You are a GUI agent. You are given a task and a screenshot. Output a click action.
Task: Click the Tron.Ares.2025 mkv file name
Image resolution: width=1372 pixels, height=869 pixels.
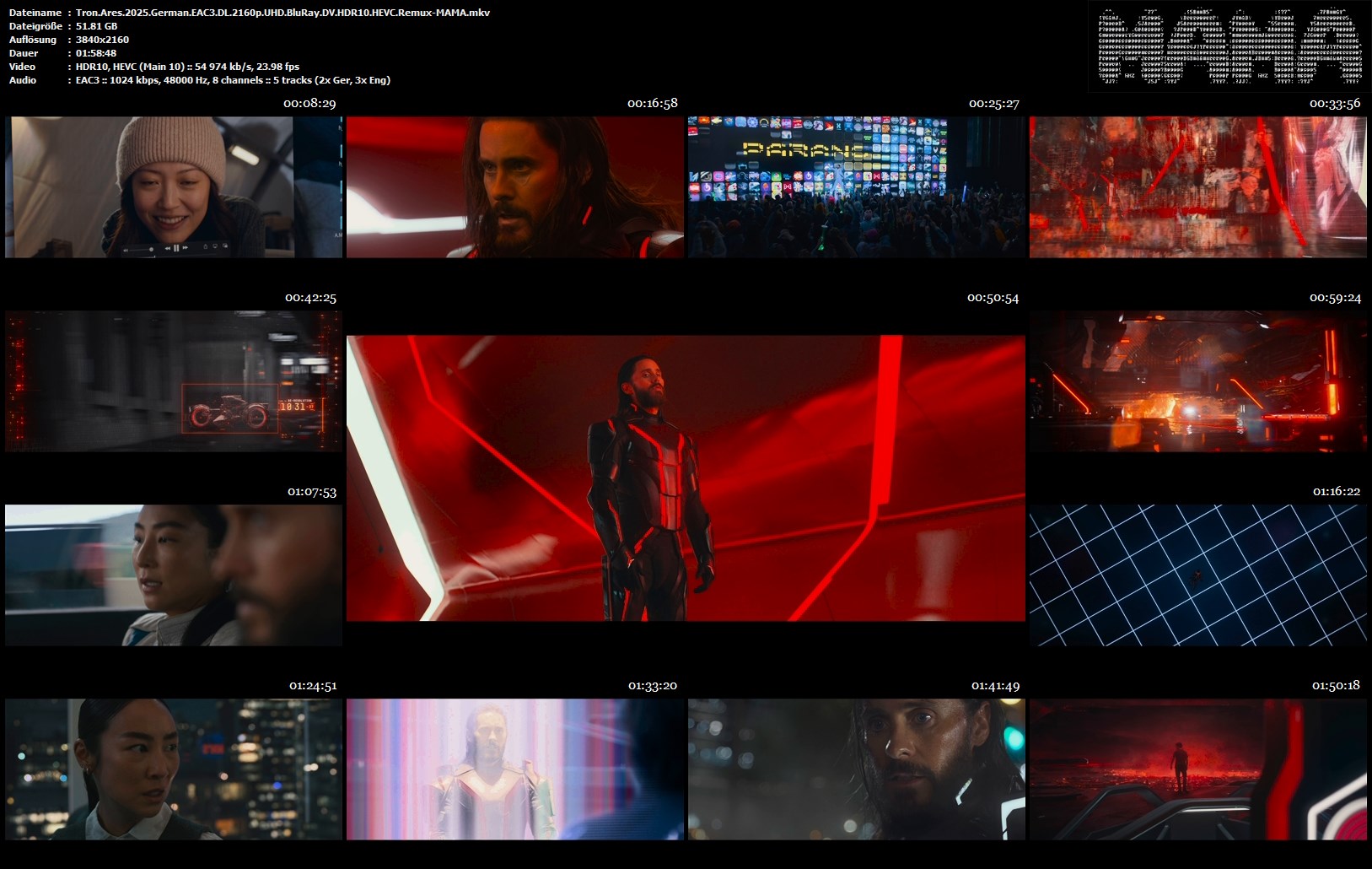click(x=282, y=13)
